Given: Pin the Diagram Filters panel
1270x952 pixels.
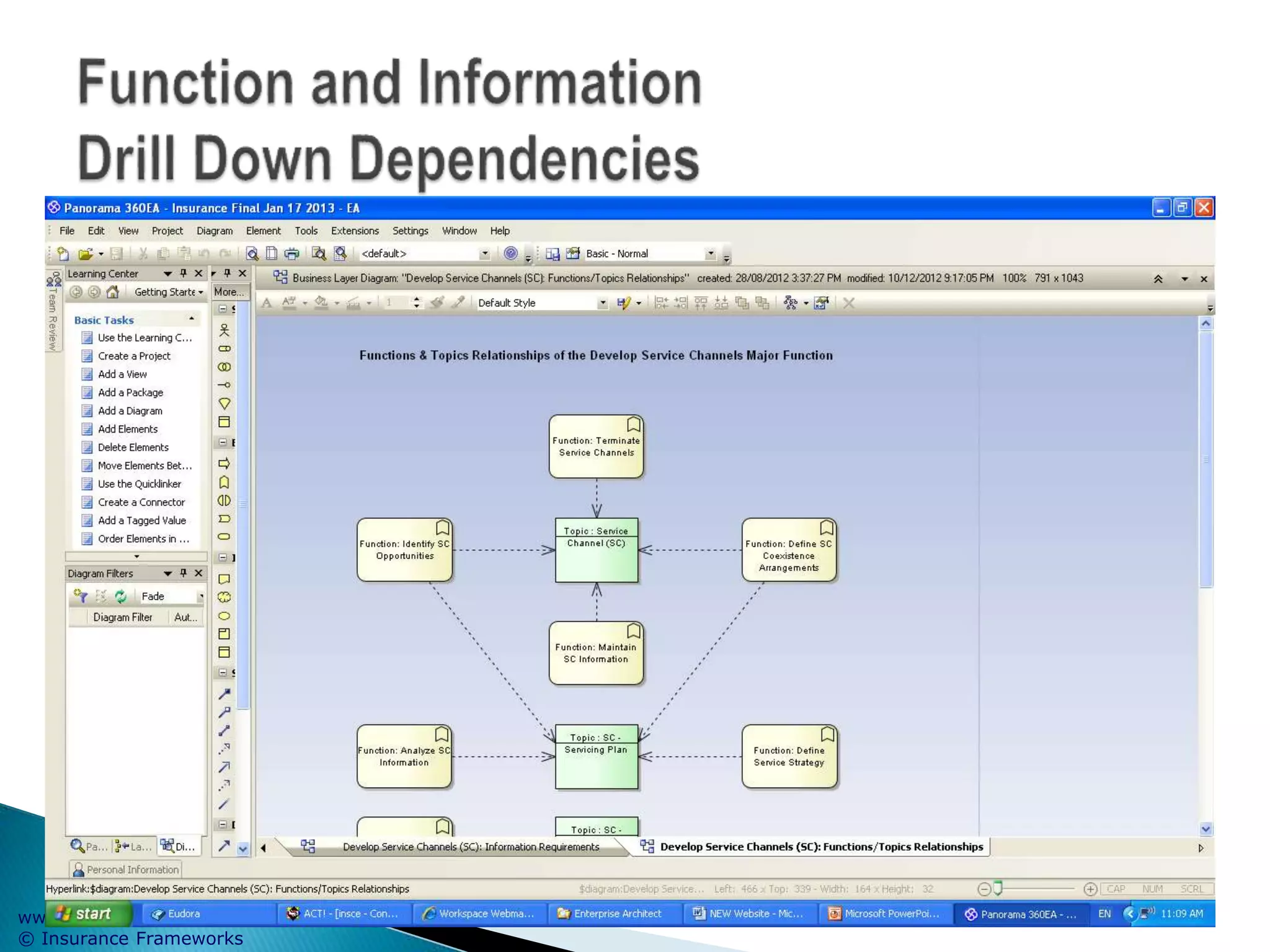Looking at the screenshot, I should [184, 573].
